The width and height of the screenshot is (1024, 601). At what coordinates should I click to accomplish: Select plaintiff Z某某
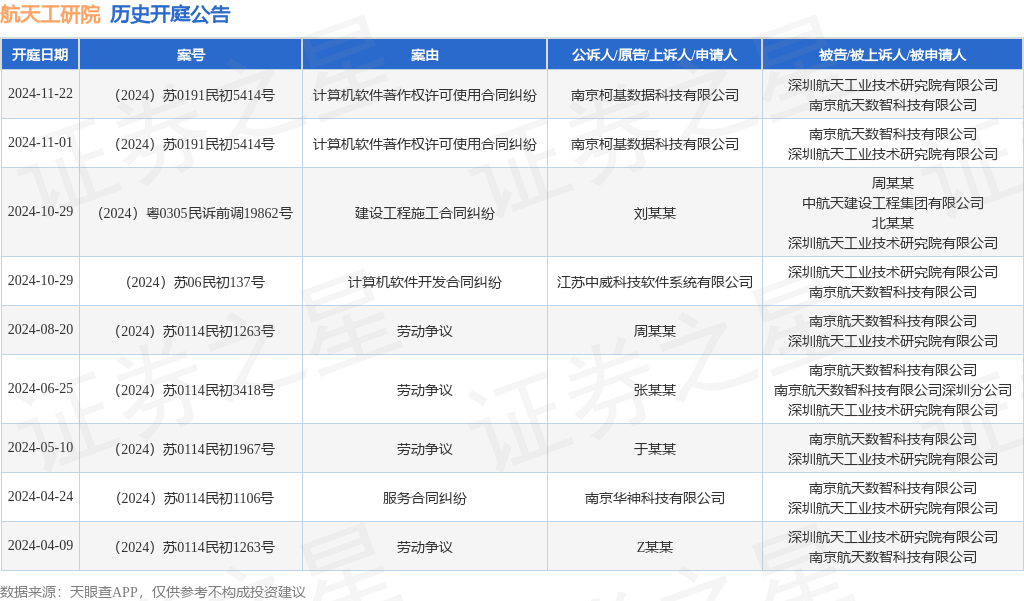coord(654,547)
